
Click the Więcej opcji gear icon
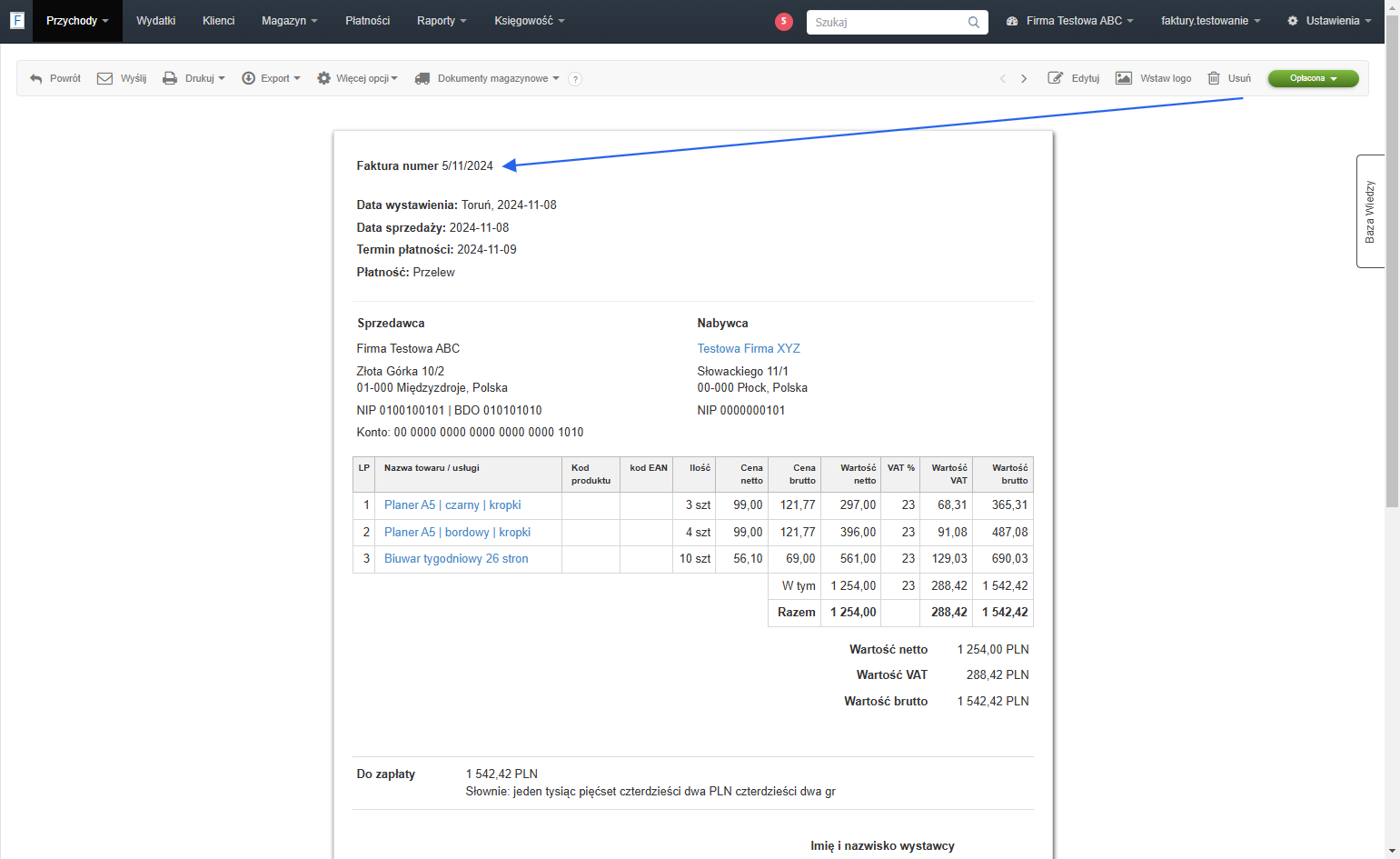point(323,79)
